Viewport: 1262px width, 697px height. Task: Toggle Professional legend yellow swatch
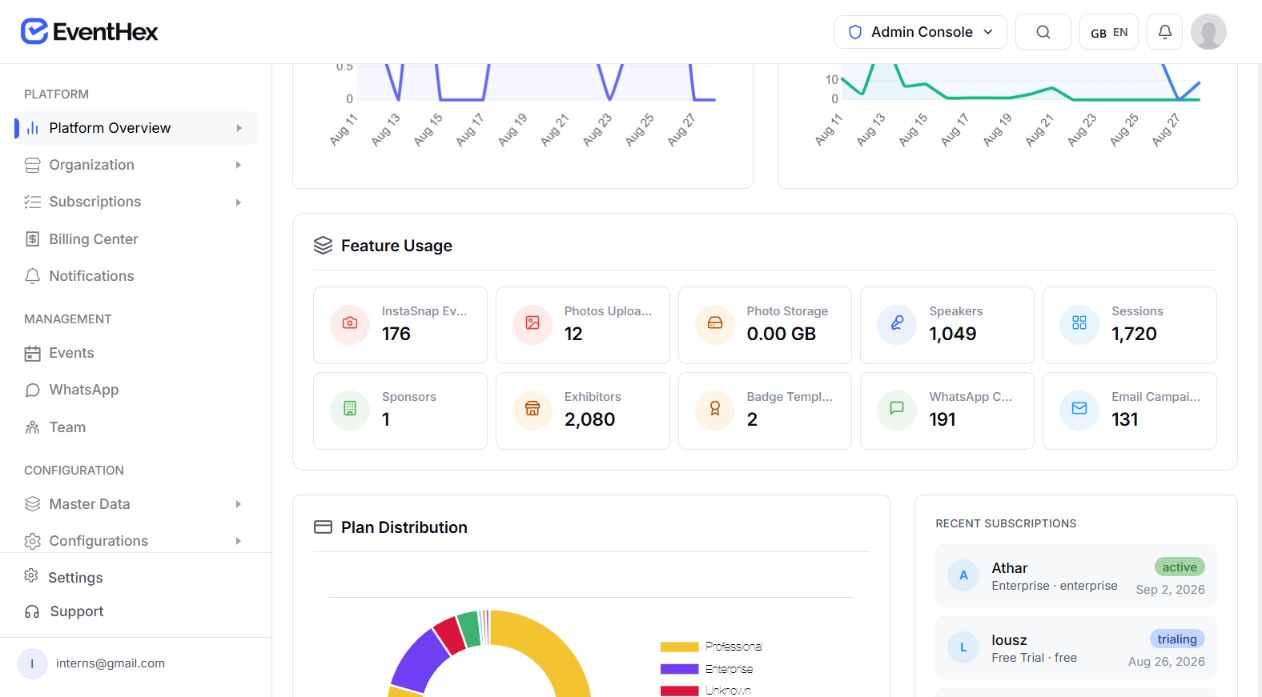[679, 647]
